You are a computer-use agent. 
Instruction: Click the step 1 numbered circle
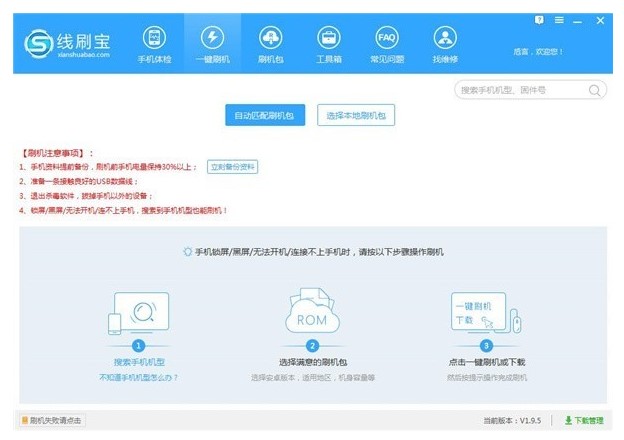click(138, 346)
